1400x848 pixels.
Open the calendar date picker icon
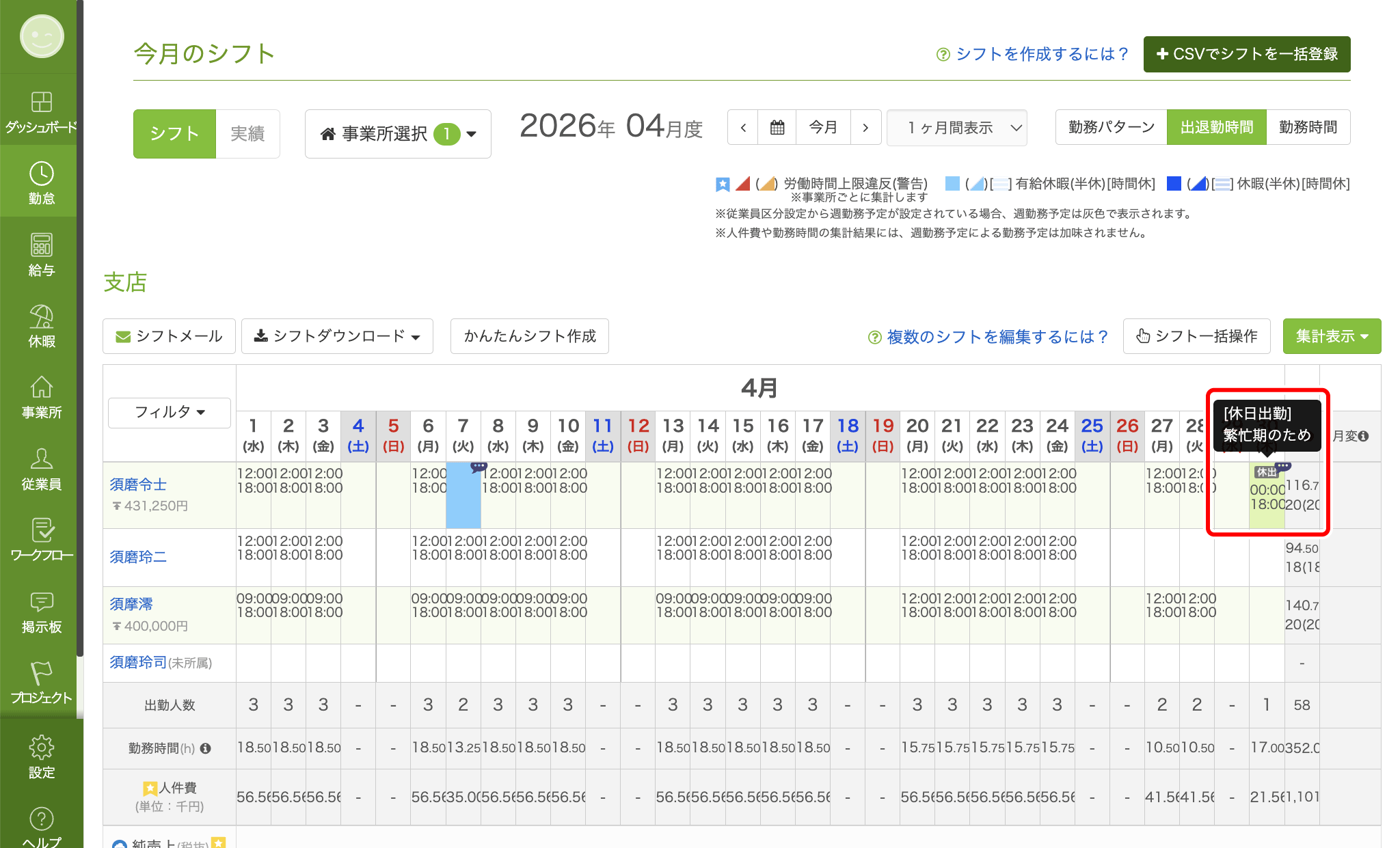777,127
